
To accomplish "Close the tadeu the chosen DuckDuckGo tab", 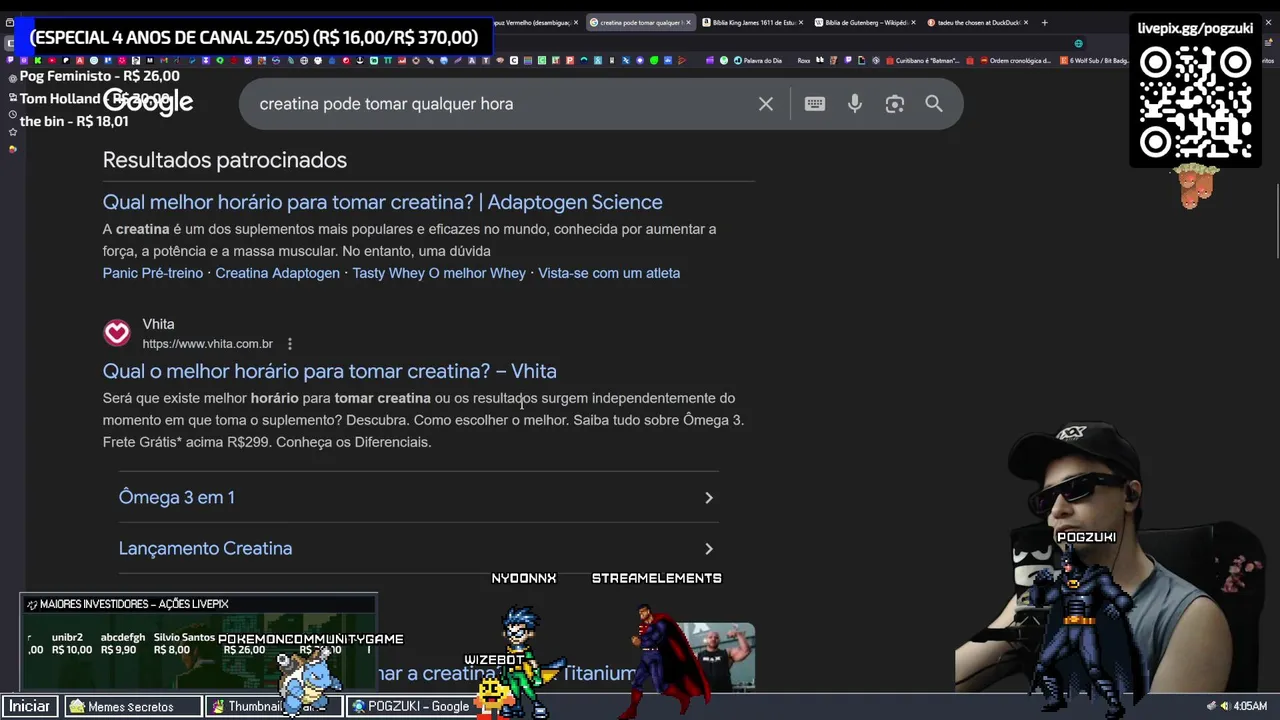I will click(x=1025, y=22).
